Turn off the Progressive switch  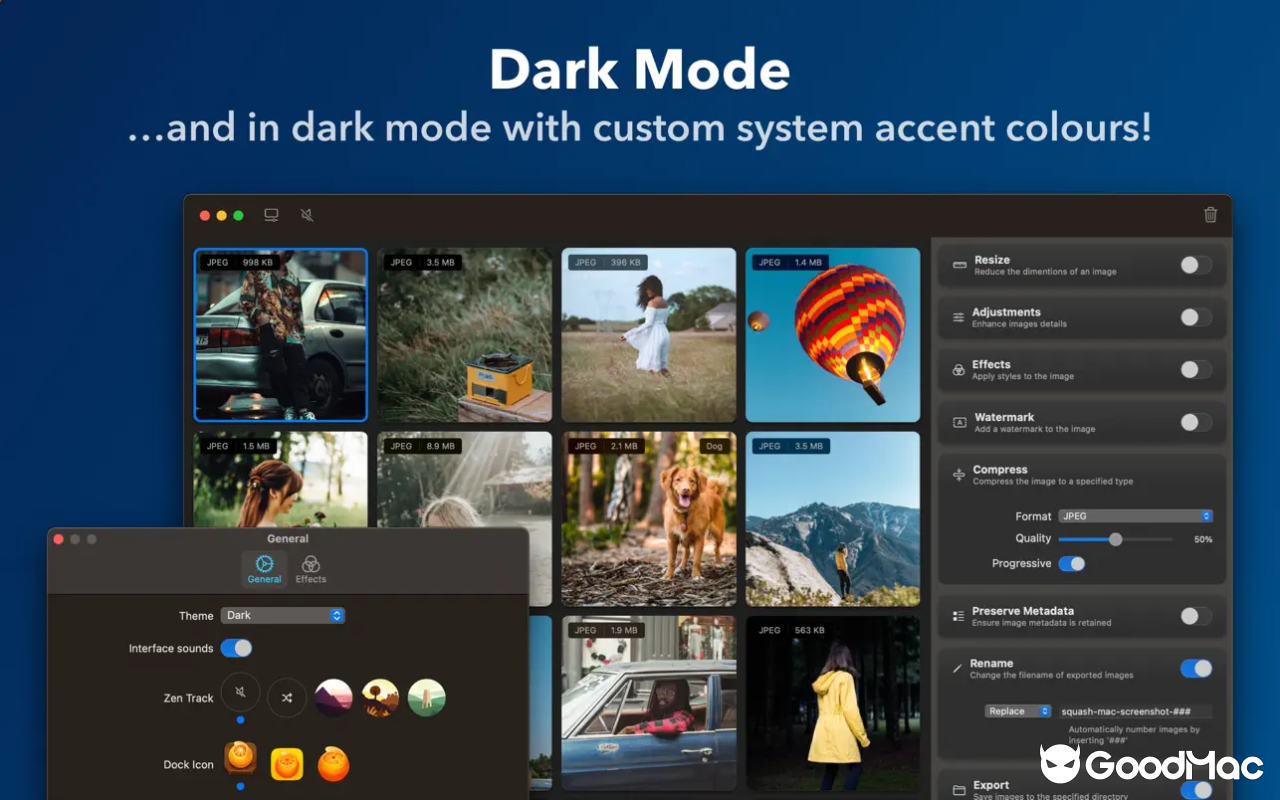[1071, 564]
